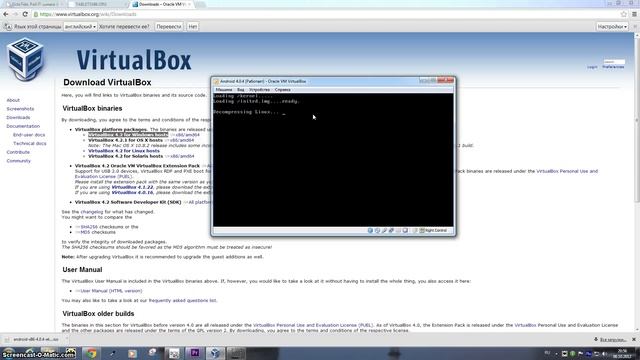Click the Preferences link at top right
The width and height of the screenshot is (640, 360).
tap(613, 67)
